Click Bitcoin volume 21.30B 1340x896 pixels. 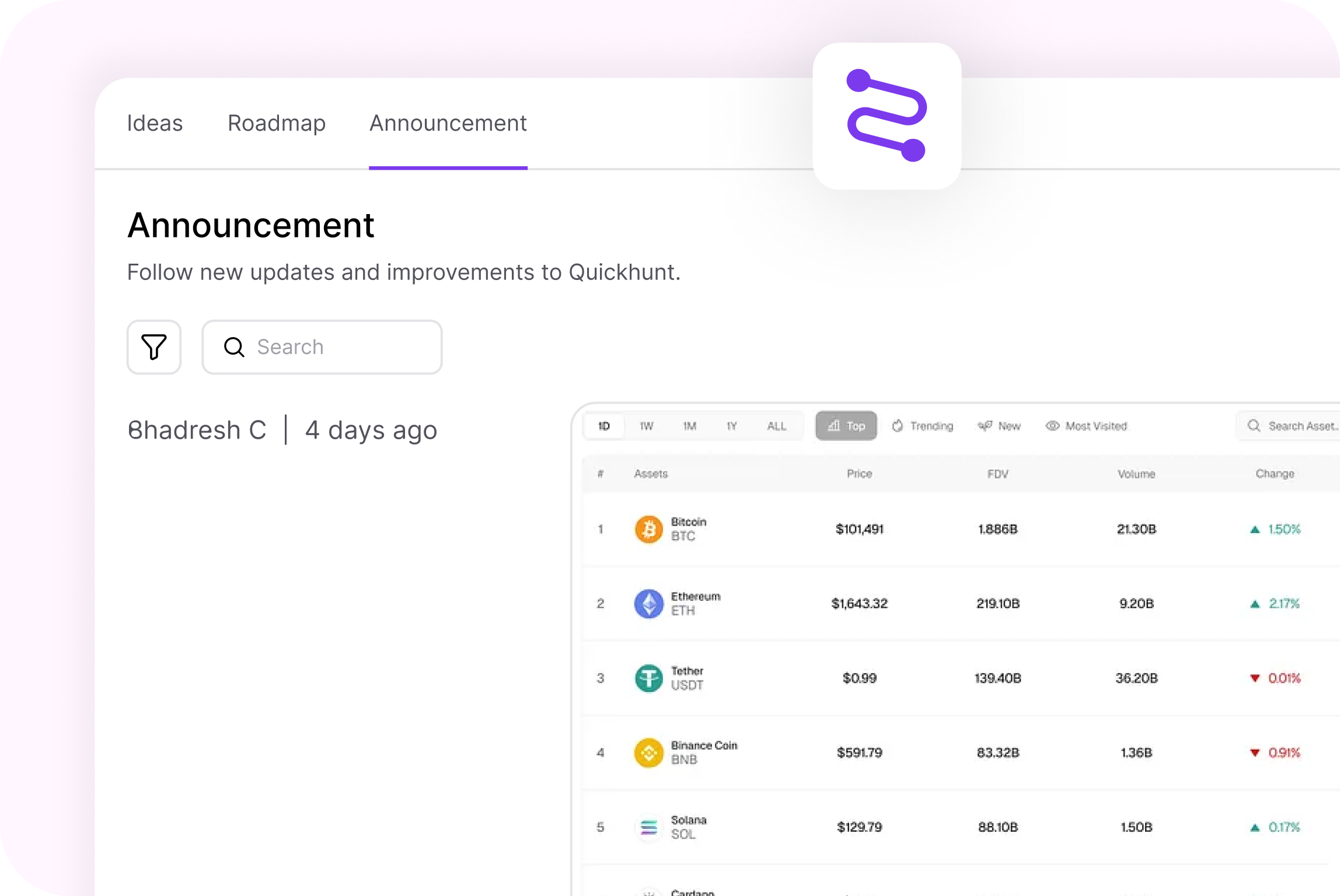coord(1136,529)
